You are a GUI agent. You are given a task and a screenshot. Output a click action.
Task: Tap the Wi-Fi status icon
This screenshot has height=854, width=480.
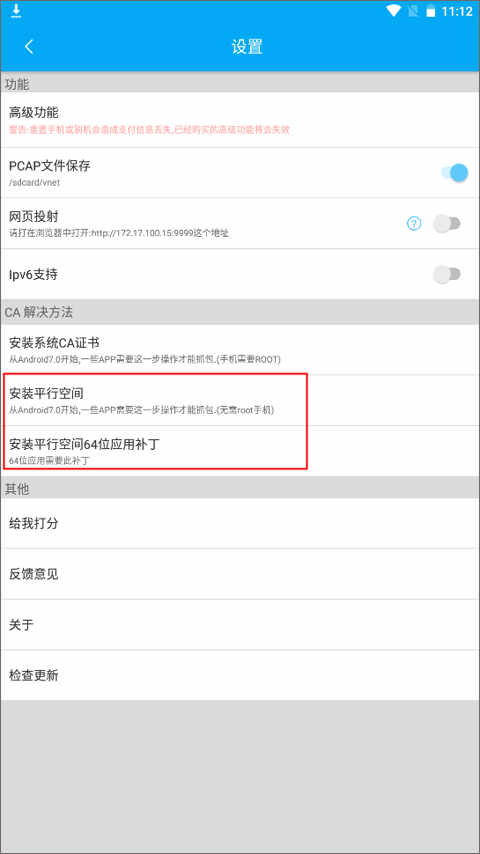[x=393, y=11]
